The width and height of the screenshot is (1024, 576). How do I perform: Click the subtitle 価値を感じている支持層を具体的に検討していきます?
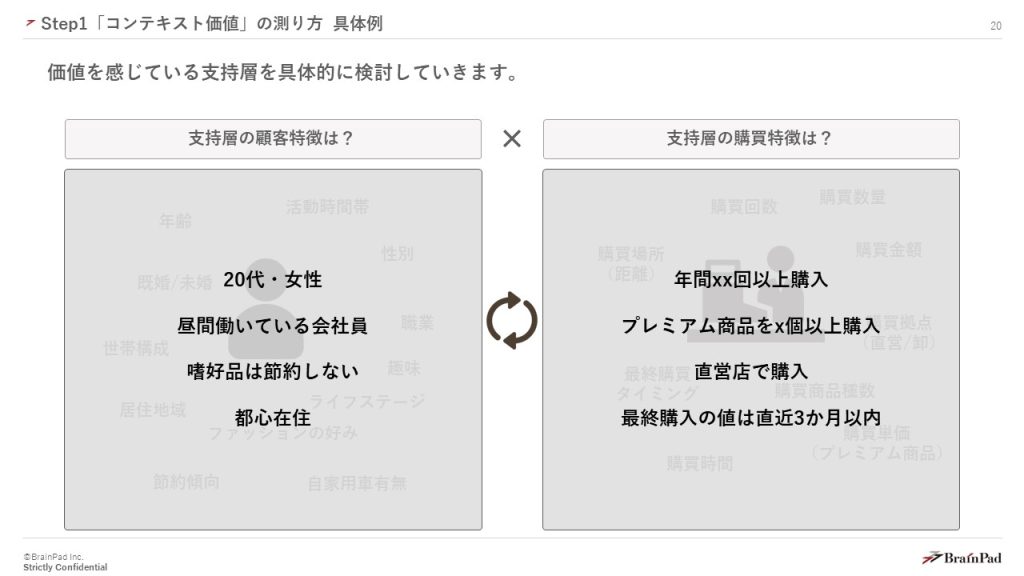tap(282, 73)
